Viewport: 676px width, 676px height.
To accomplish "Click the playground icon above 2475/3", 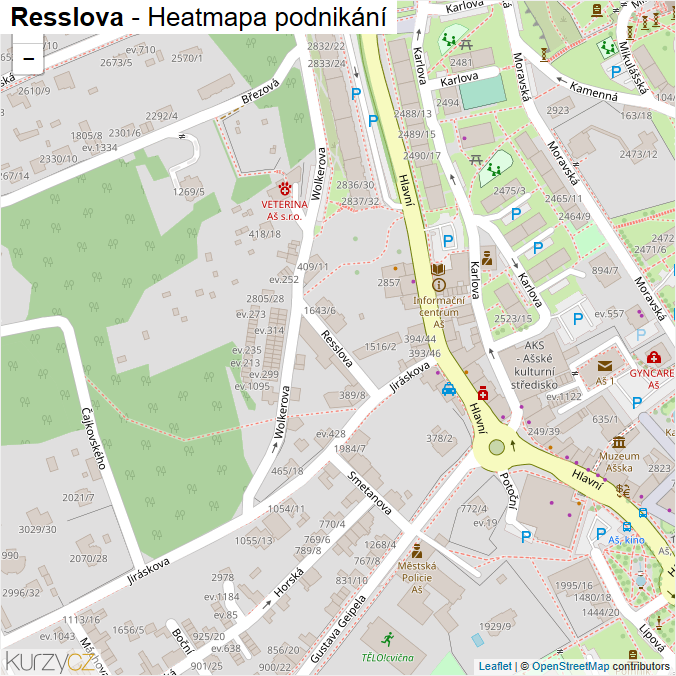I will pos(494,169).
